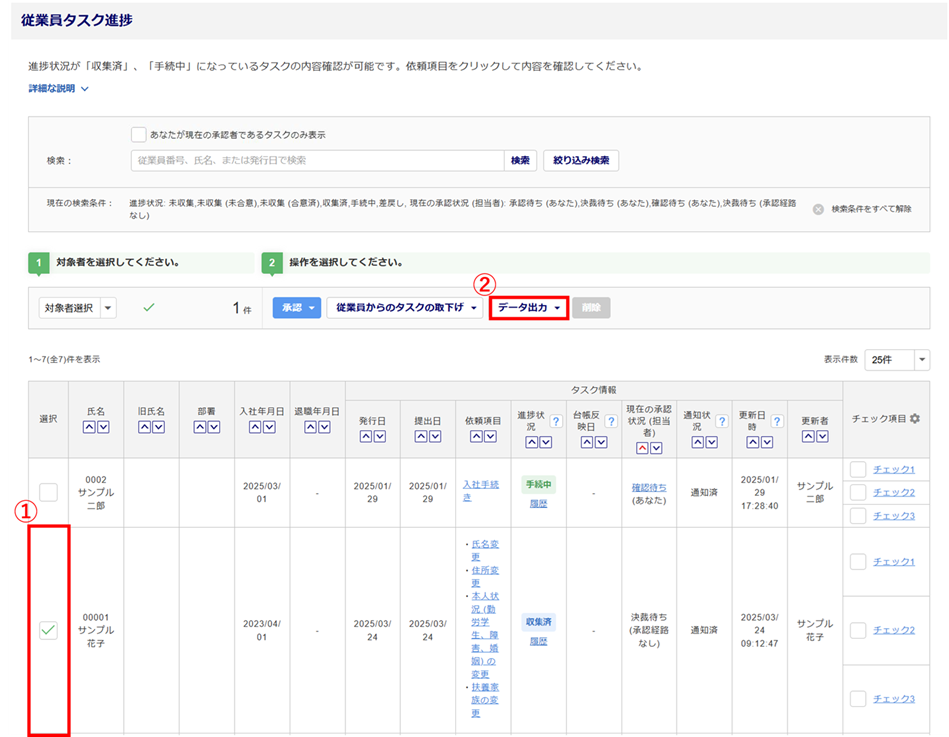Sort 発行日 column descending with down arrow
Image resolution: width=949 pixels, height=737 pixels.
pyautogui.click(x=378, y=436)
